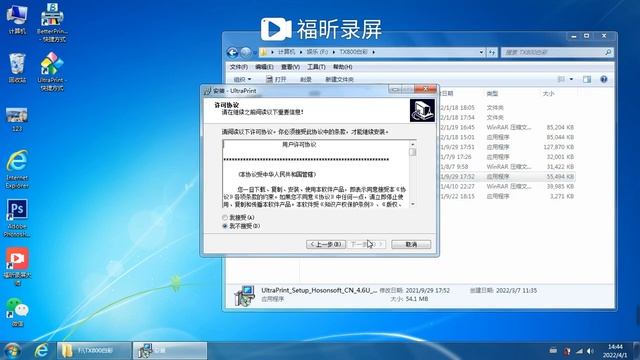Open the 编辑(E) menu

264,67
